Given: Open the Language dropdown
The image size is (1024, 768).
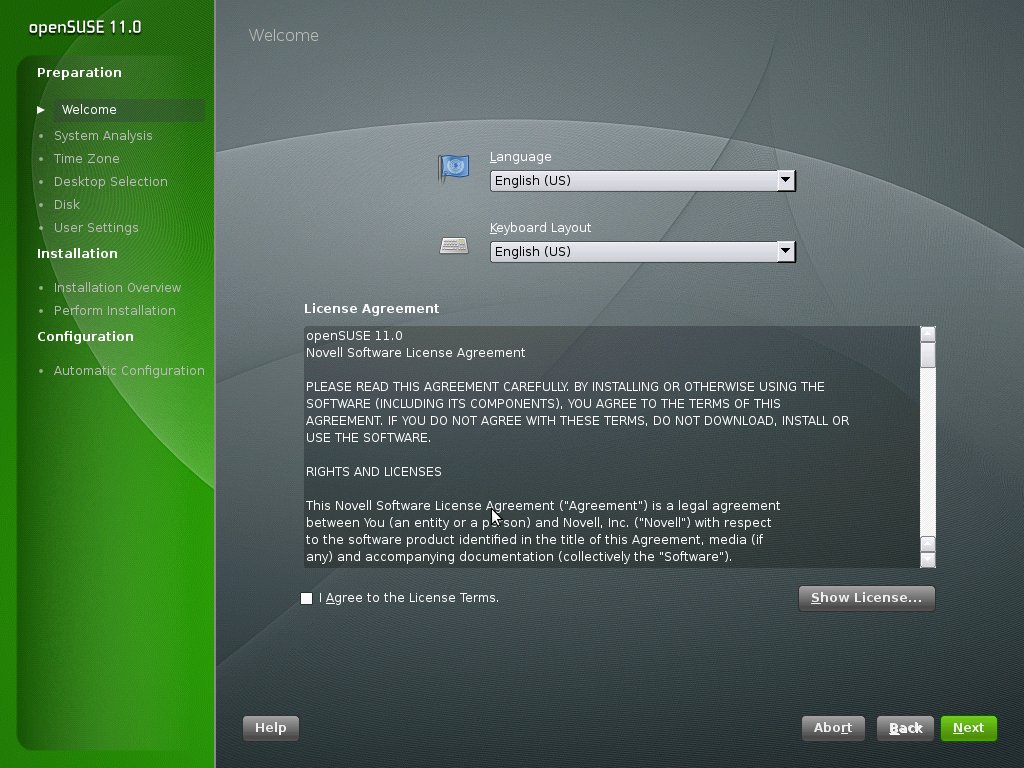Looking at the screenshot, I should 643,181.
